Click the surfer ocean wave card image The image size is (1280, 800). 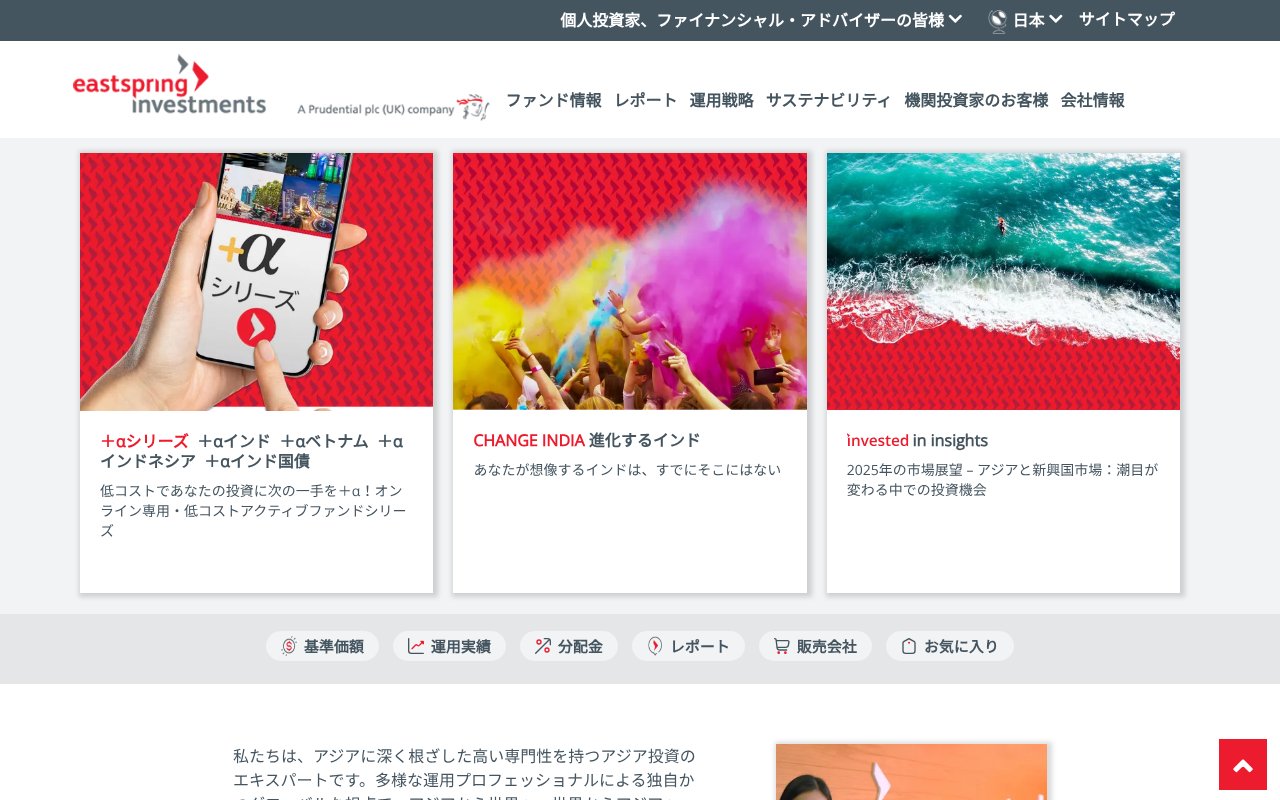(x=1003, y=281)
